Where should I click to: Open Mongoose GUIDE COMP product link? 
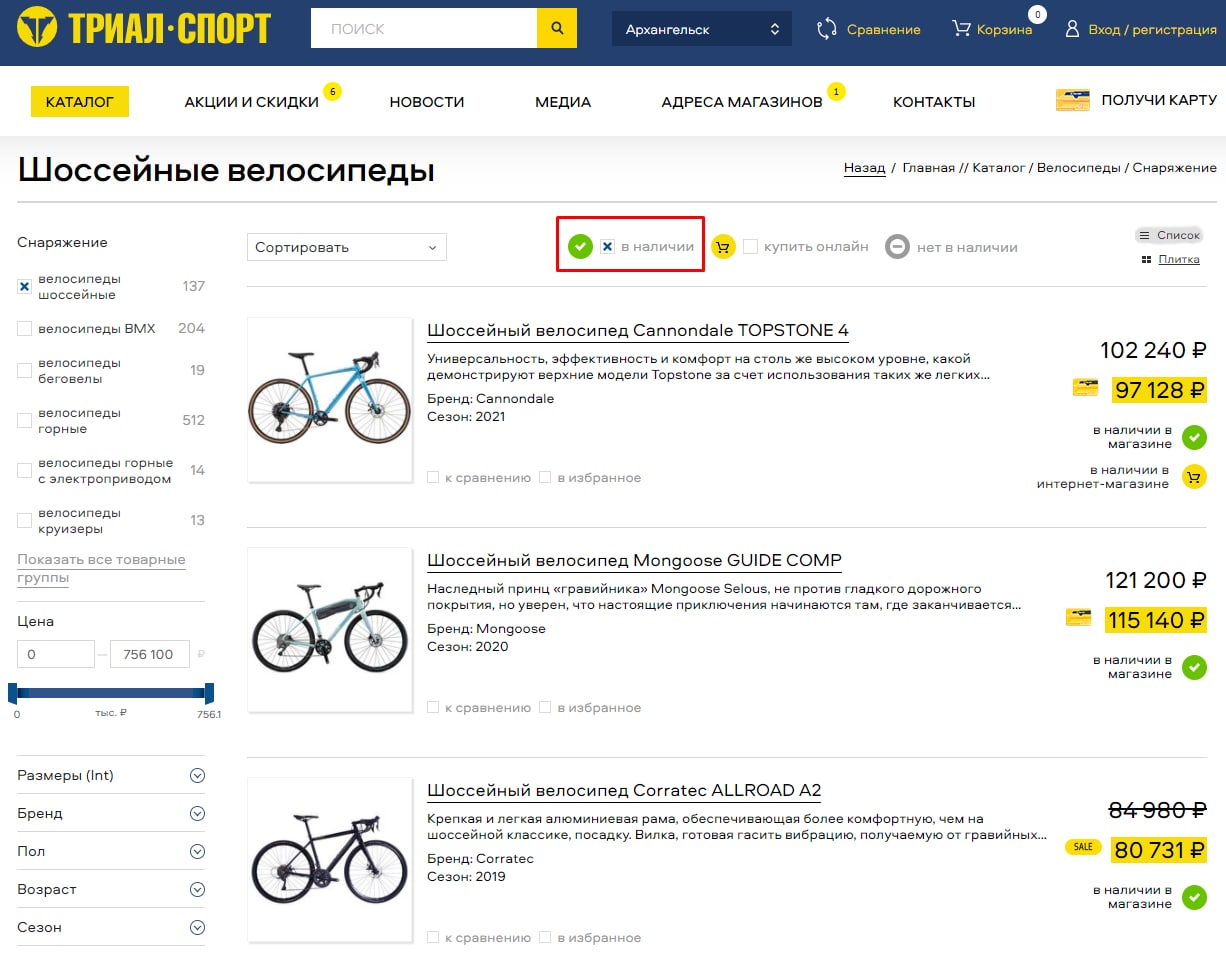click(x=634, y=561)
